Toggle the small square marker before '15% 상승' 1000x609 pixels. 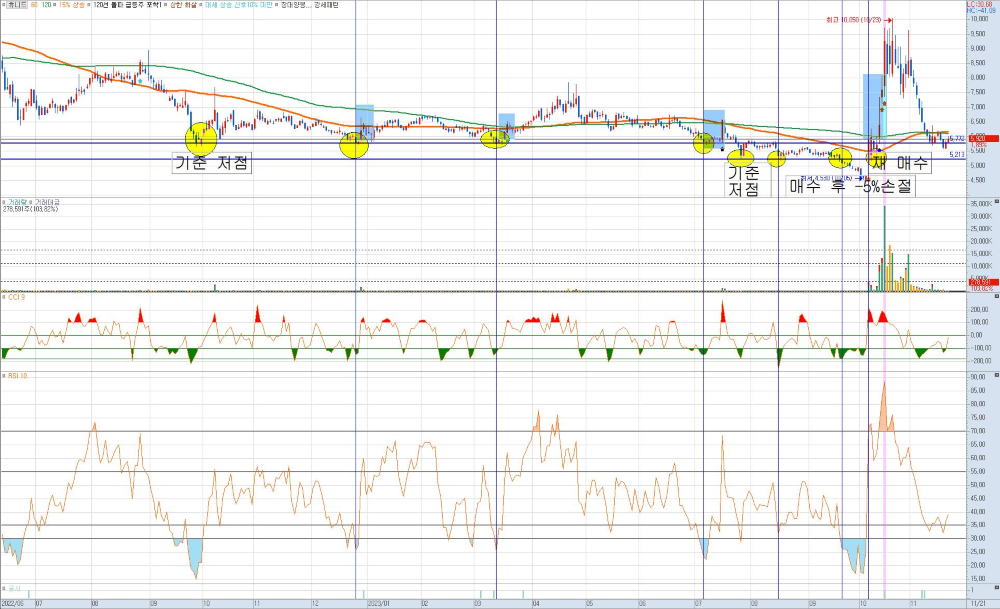point(55,4)
